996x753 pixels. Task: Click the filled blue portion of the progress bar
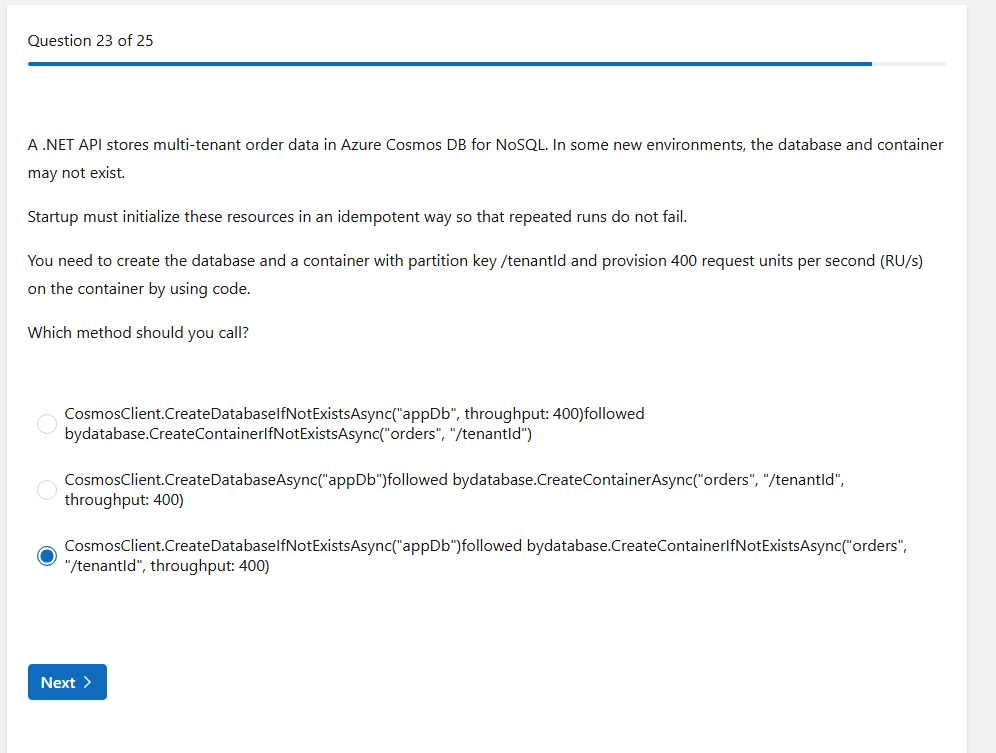[x=450, y=64]
